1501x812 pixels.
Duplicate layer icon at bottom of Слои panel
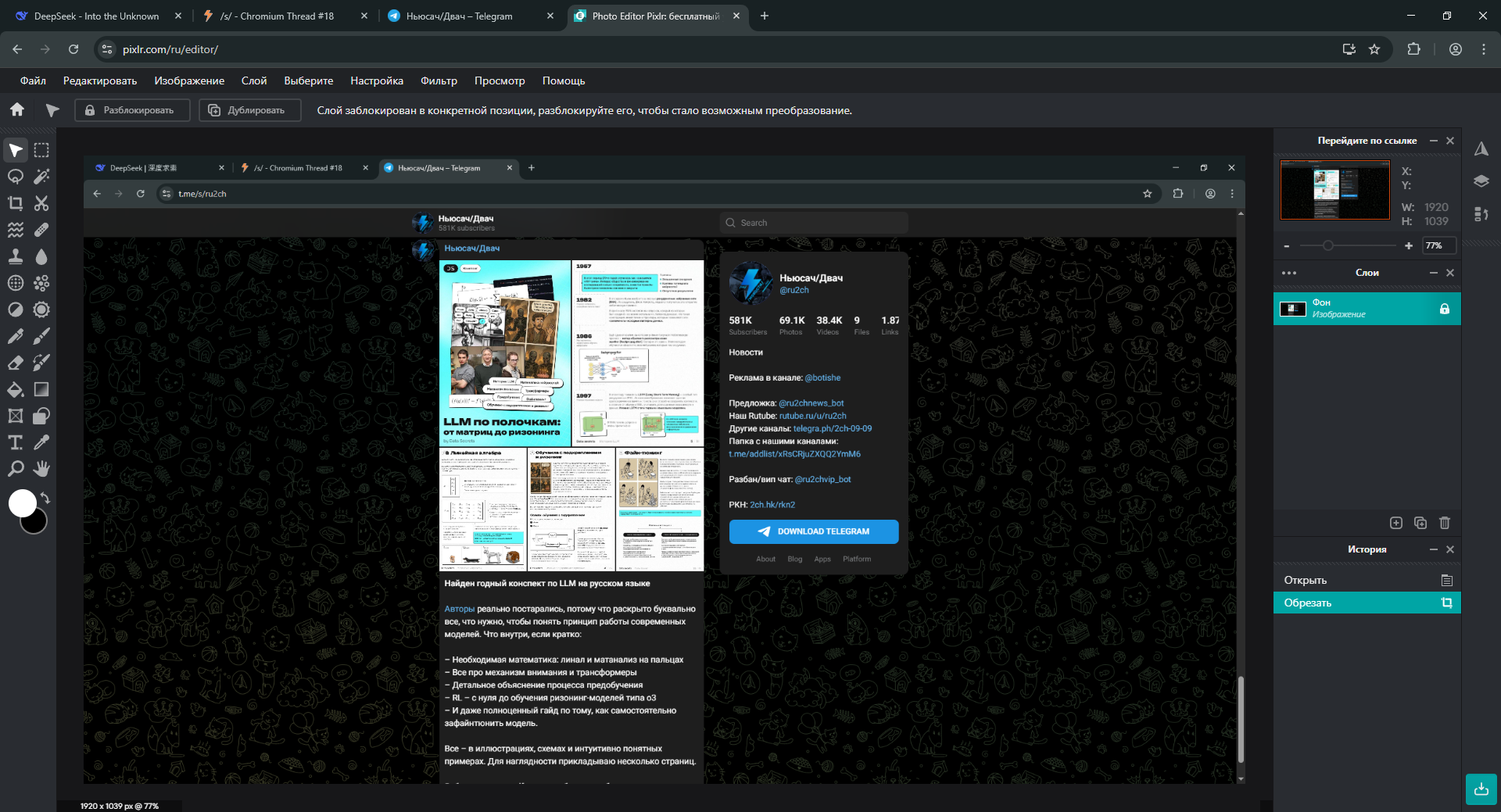1420,523
